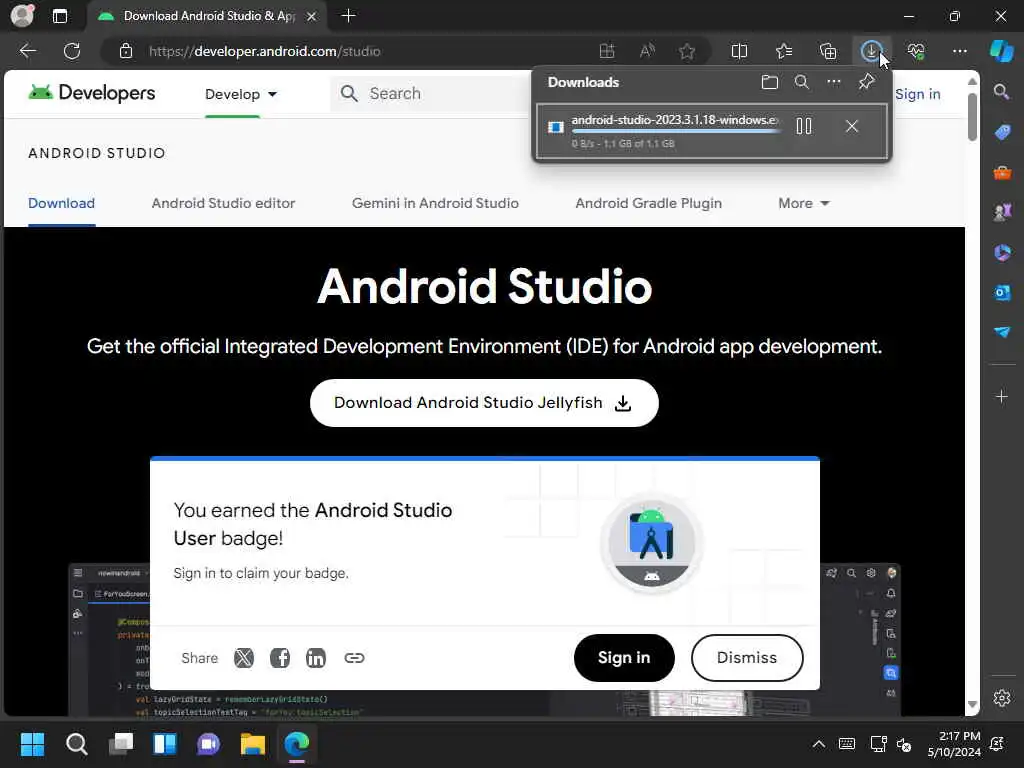This screenshot has height=768, width=1024.
Task: Expand the Develop dropdown menu
Action: click(241, 94)
